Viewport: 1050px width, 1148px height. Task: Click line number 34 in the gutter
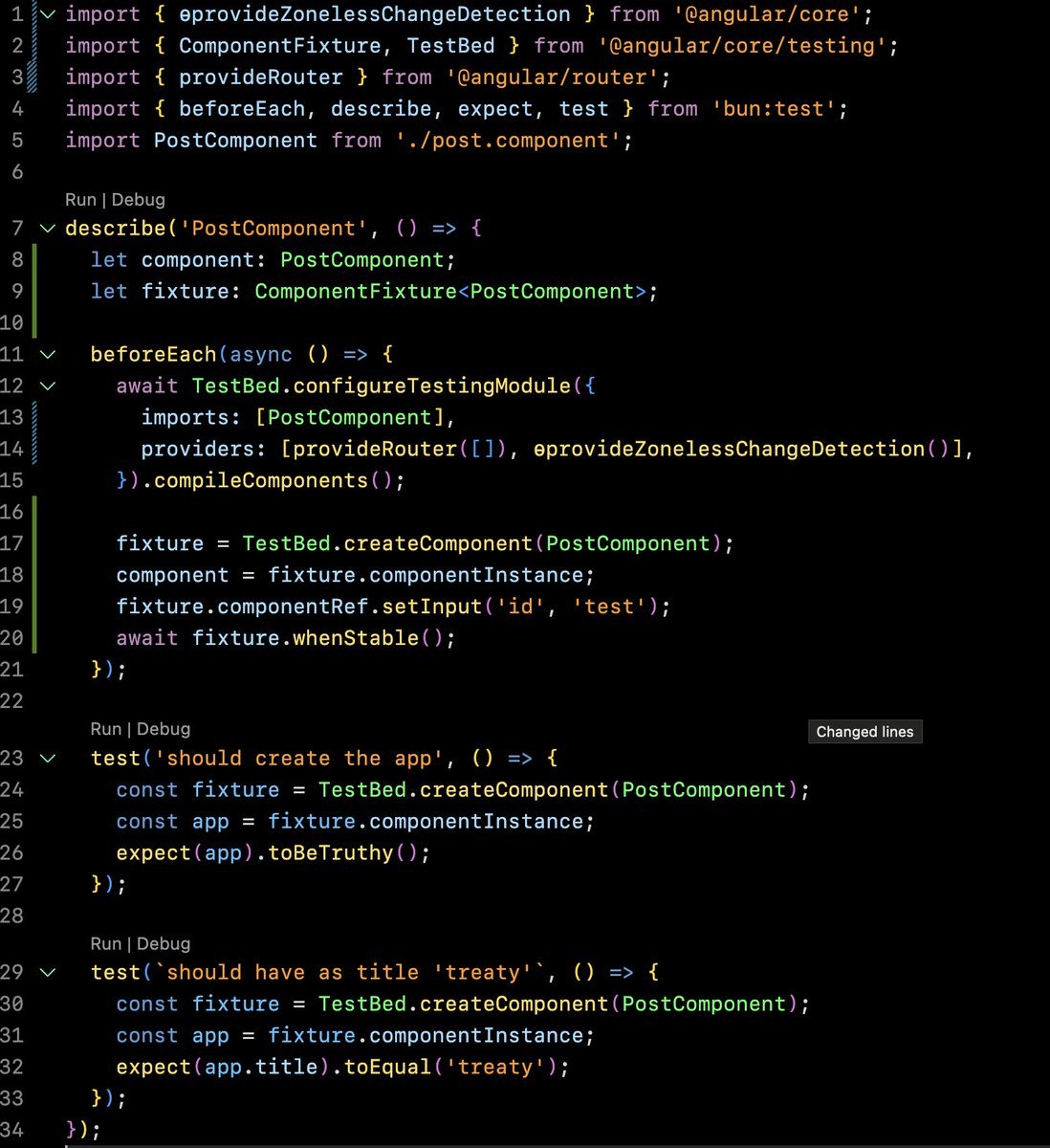[11, 1130]
